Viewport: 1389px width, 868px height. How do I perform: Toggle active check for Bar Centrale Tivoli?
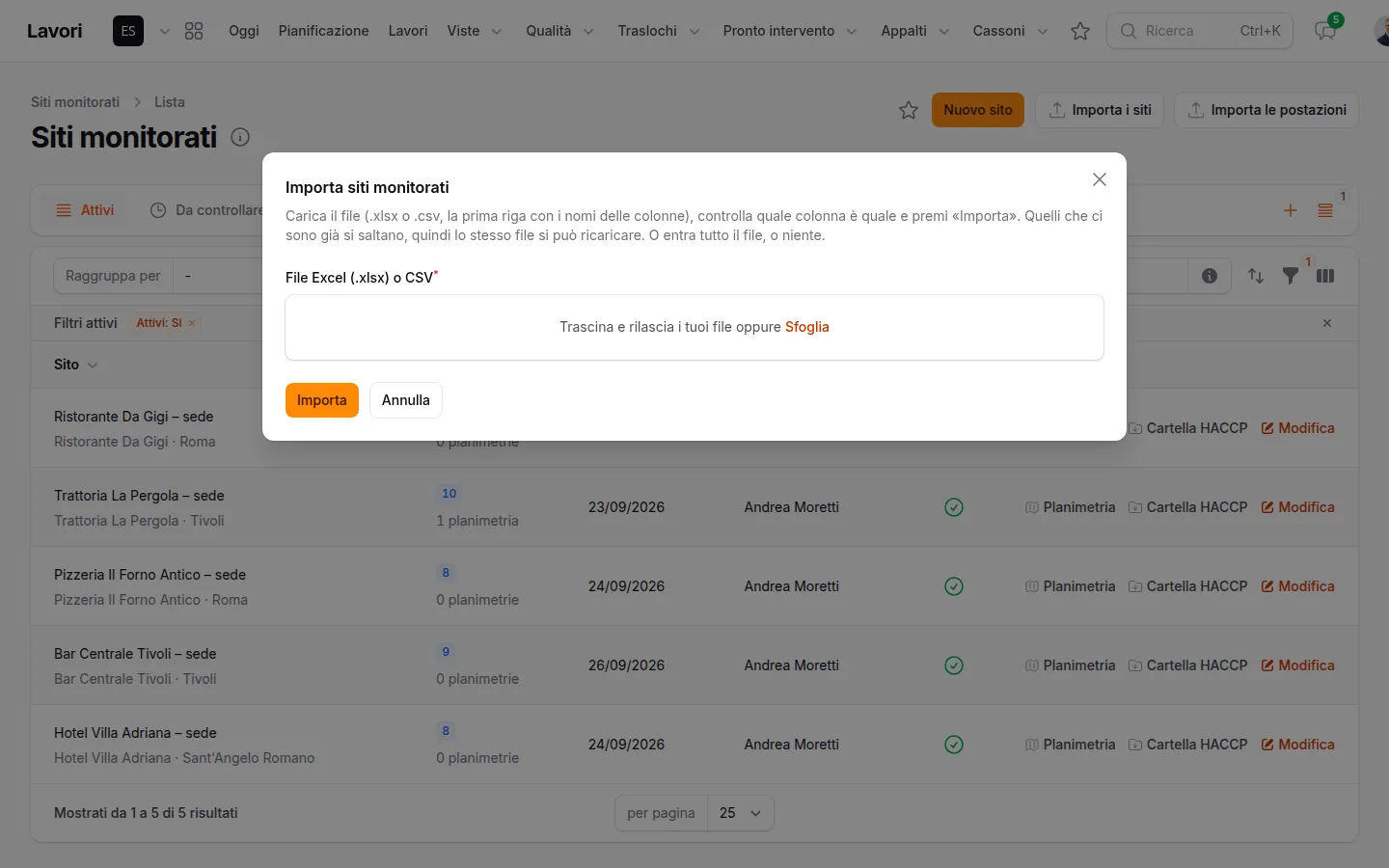pyautogui.click(x=954, y=665)
